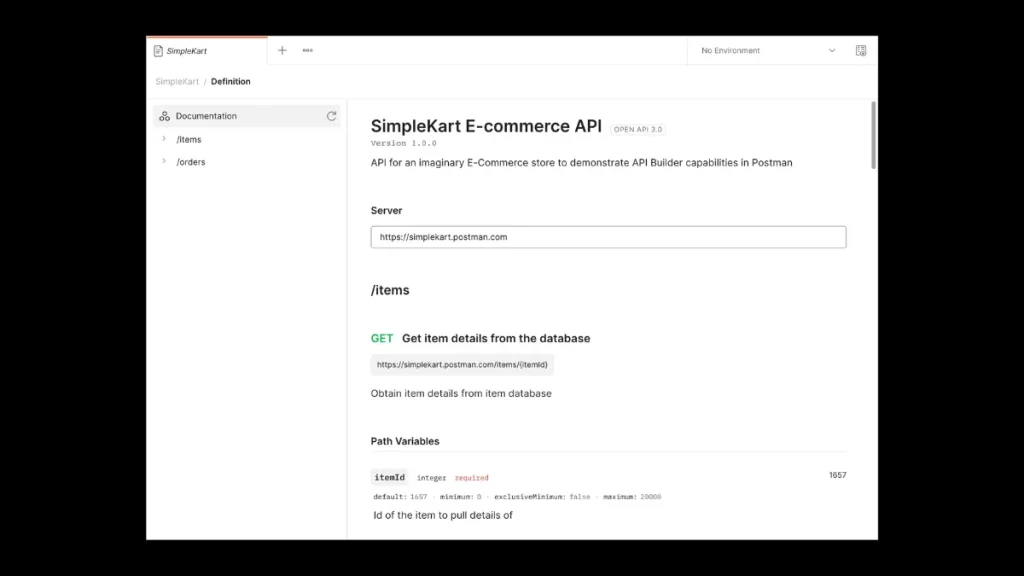The image size is (1024, 576).
Task: Click the Definition breadcrumb
Action: tap(231, 81)
